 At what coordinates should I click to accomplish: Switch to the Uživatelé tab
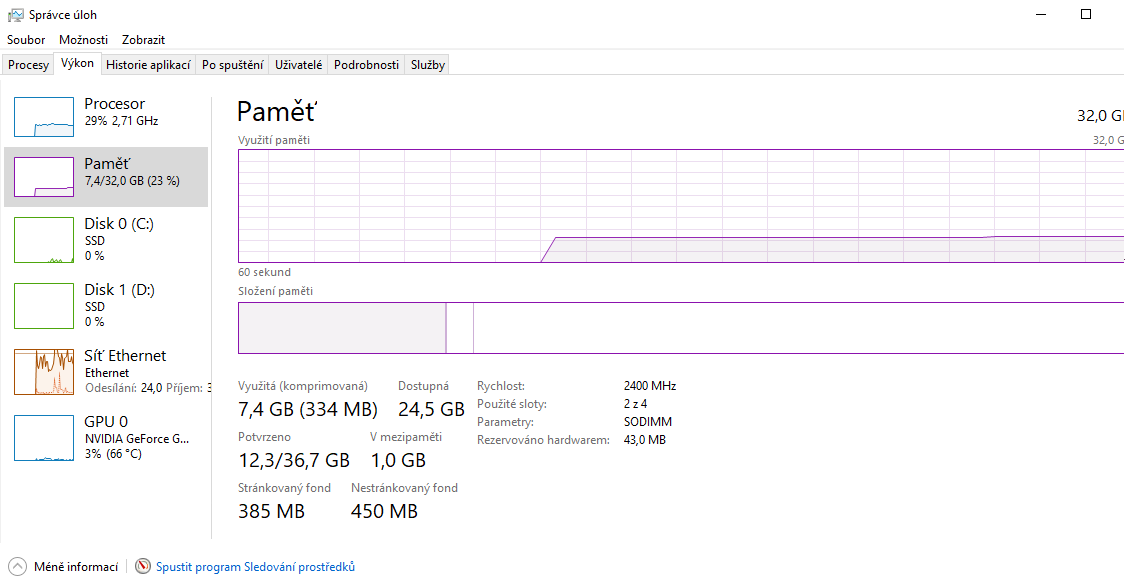pyautogui.click(x=299, y=65)
